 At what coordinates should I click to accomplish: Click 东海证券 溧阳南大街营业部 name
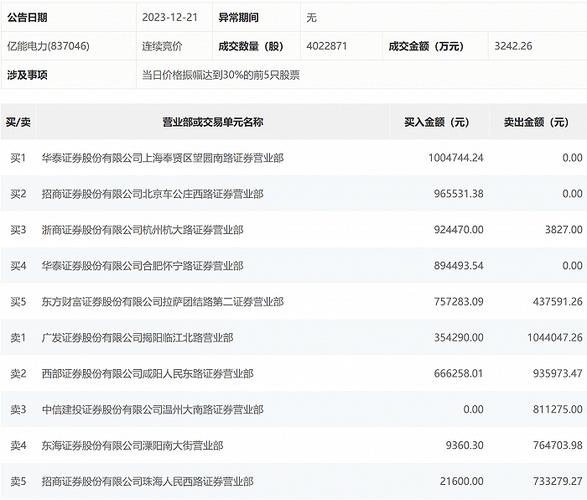pyautogui.click(x=132, y=445)
